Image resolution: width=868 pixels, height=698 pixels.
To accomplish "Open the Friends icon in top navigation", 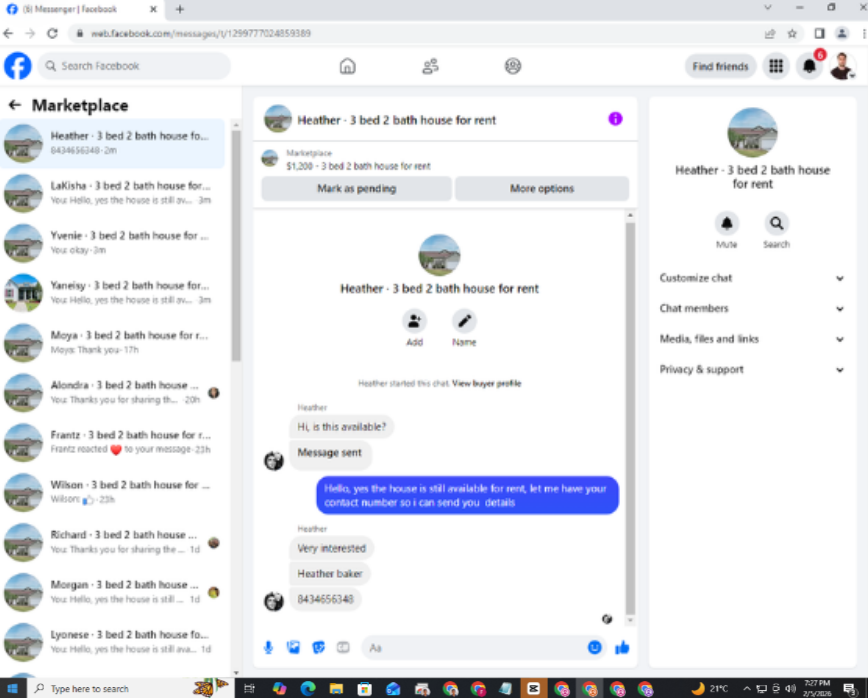I will click(430, 66).
